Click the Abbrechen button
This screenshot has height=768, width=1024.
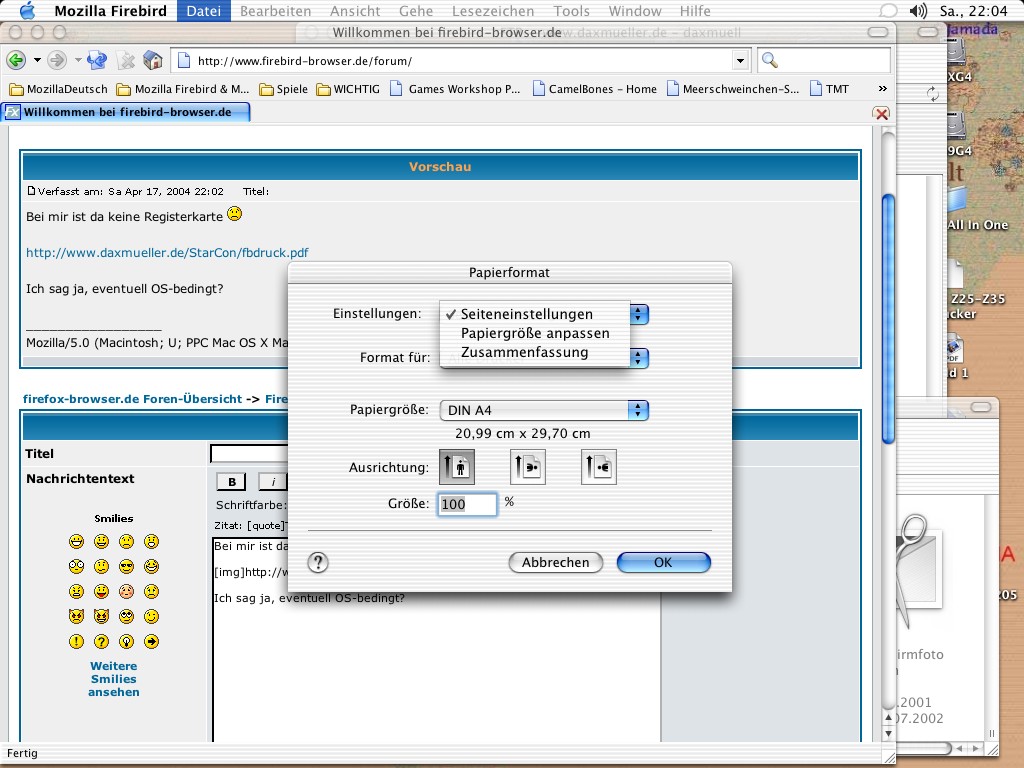(556, 562)
